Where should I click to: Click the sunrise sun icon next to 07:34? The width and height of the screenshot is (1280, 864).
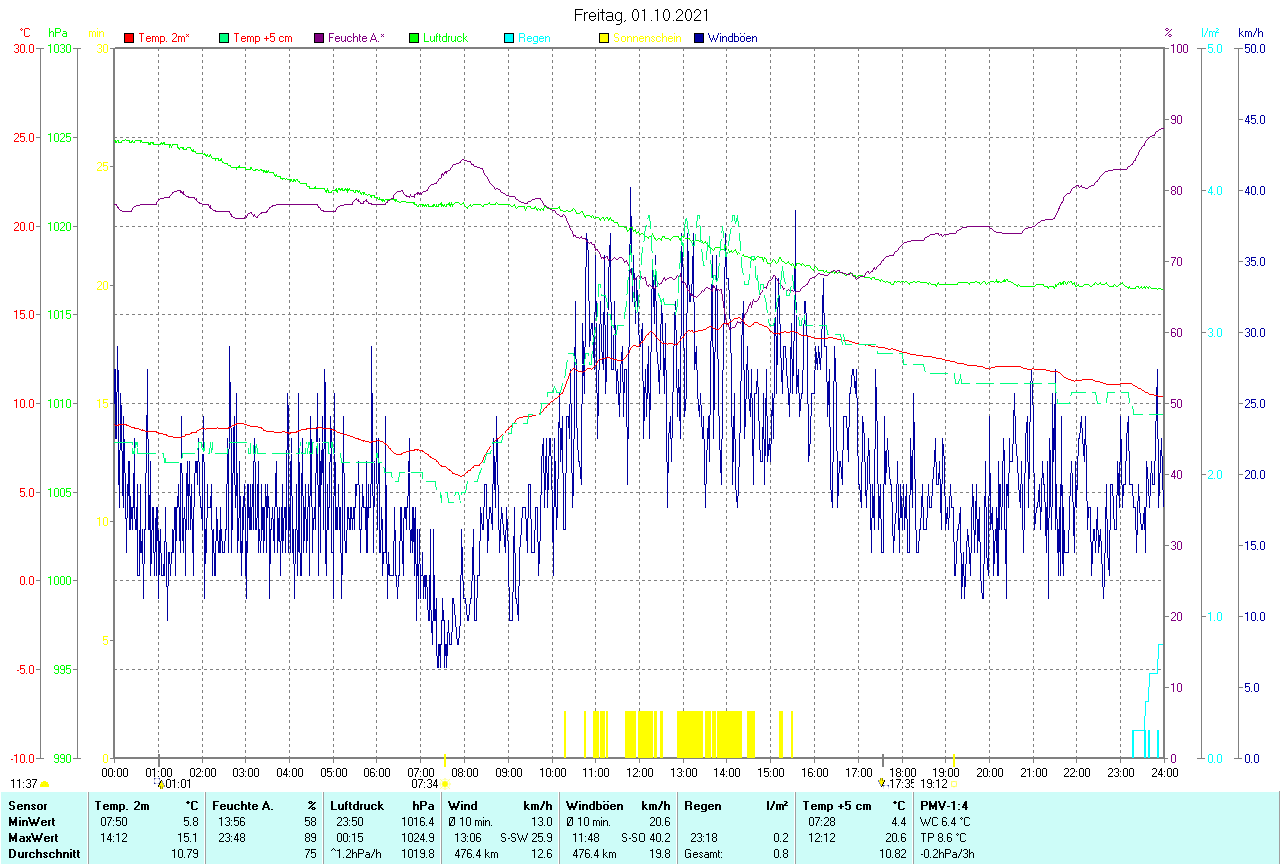[445, 785]
